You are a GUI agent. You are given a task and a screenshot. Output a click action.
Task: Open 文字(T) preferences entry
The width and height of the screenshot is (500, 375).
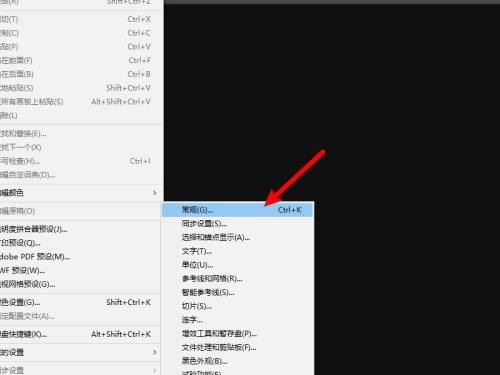click(238, 251)
